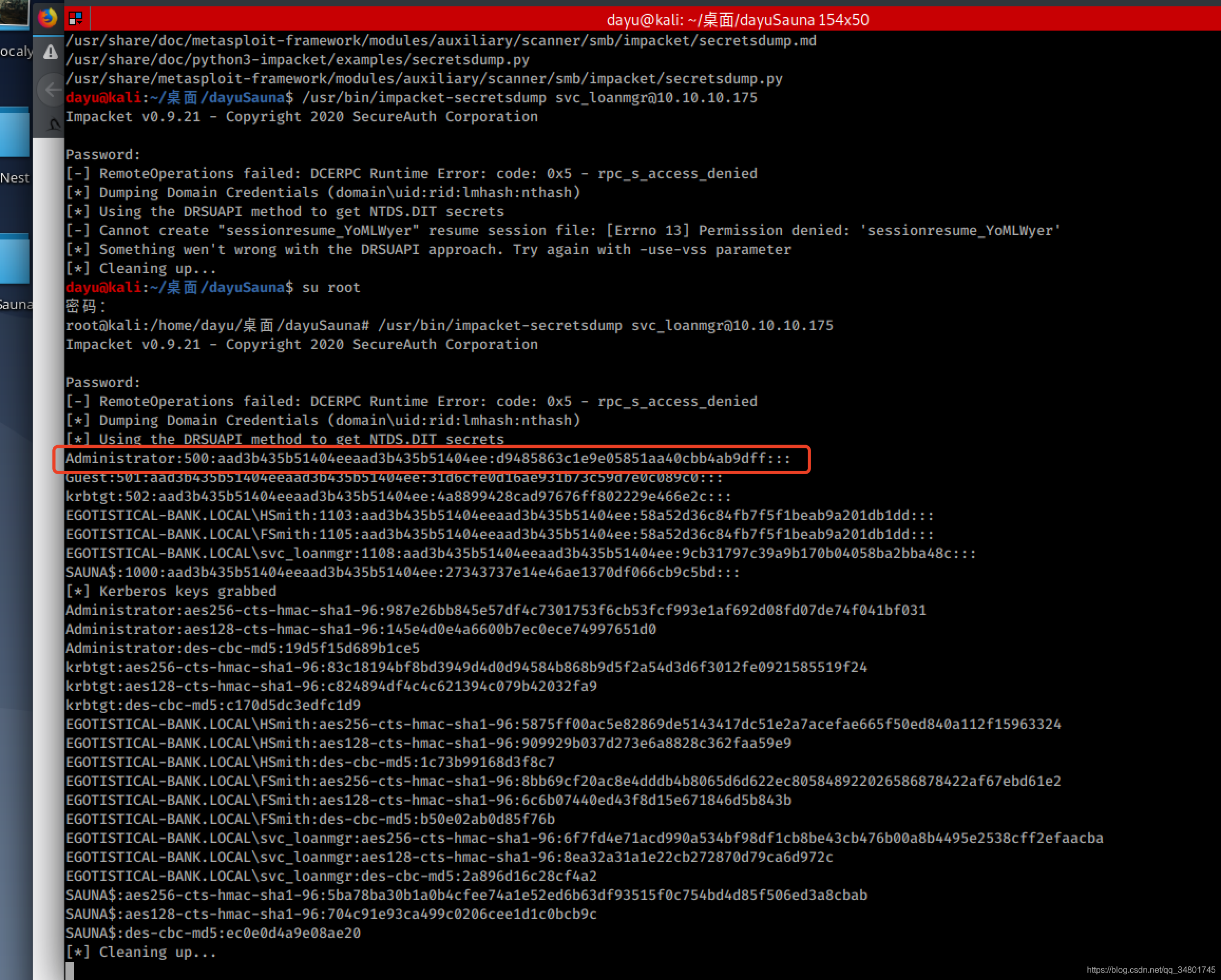
Task: Click the HSmith:1103 hash line
Action: pyautogui.click(x=500, y=516)
